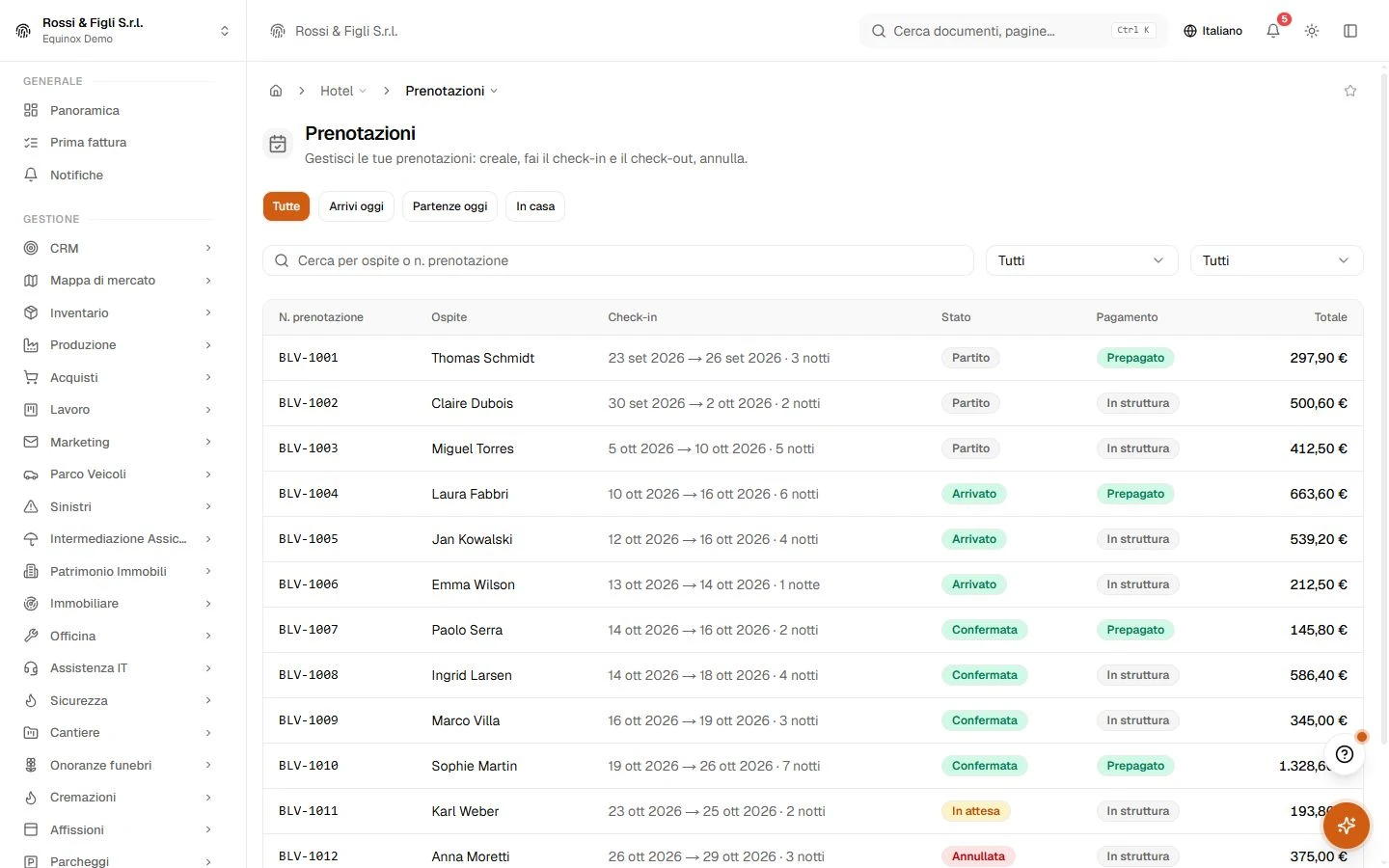Open the AI assistant sparkle button
This screenshot has width=1389, height=868.
click(1347, 826)
